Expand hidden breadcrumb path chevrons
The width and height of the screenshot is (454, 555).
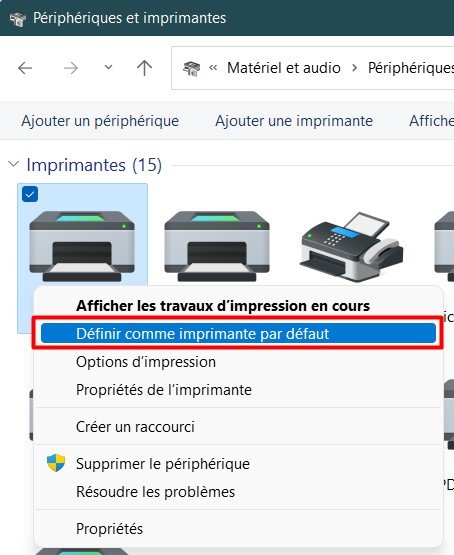213,67
